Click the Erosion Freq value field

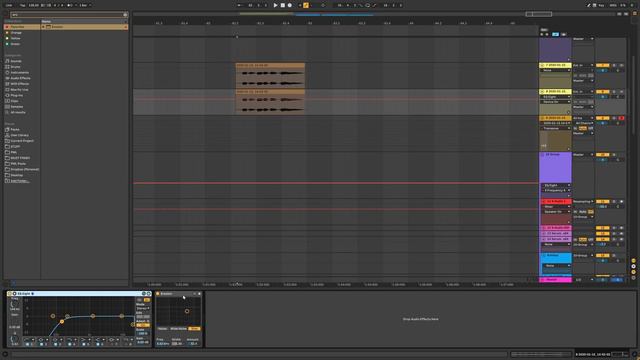[162, 344]
